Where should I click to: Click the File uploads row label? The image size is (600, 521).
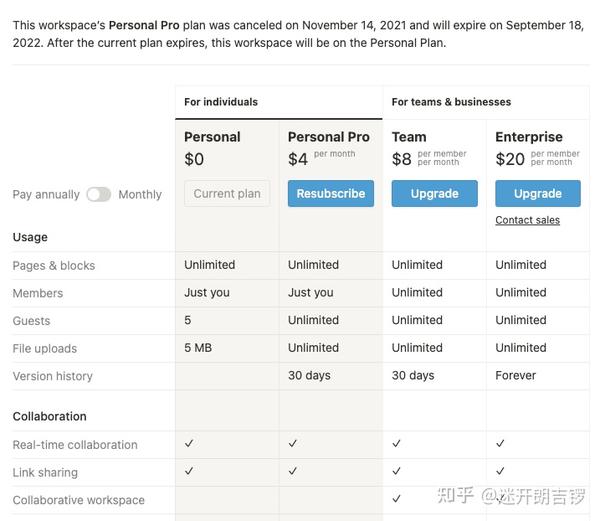tap(45, 349)
